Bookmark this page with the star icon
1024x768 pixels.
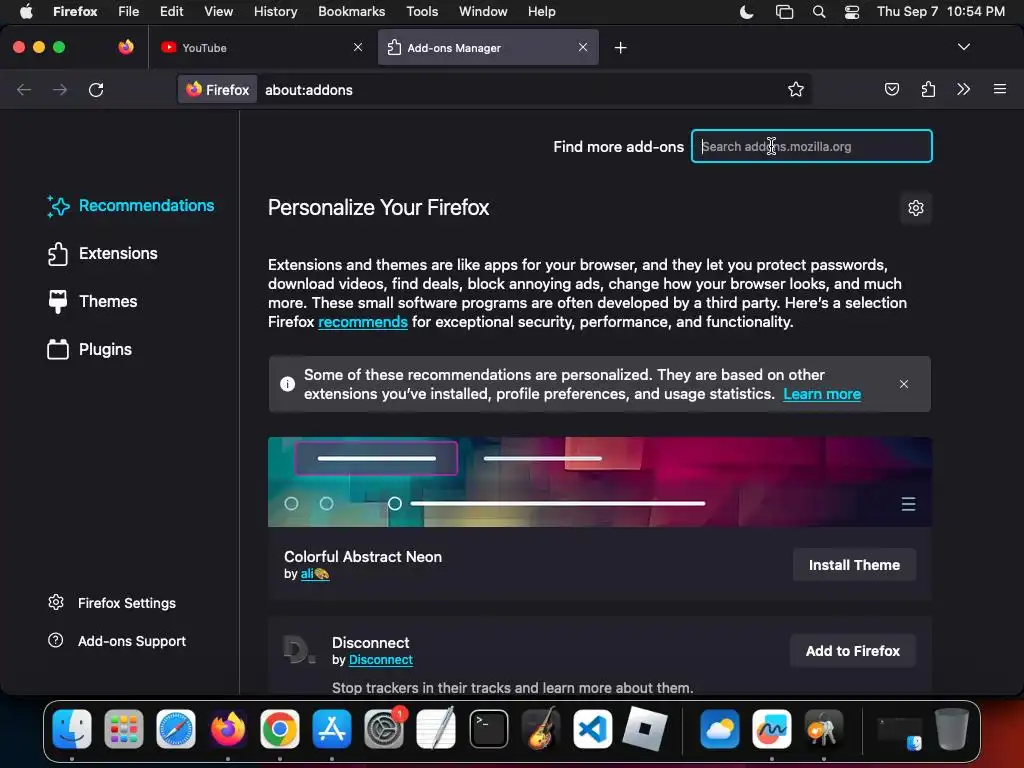click(x=795, y=89)
